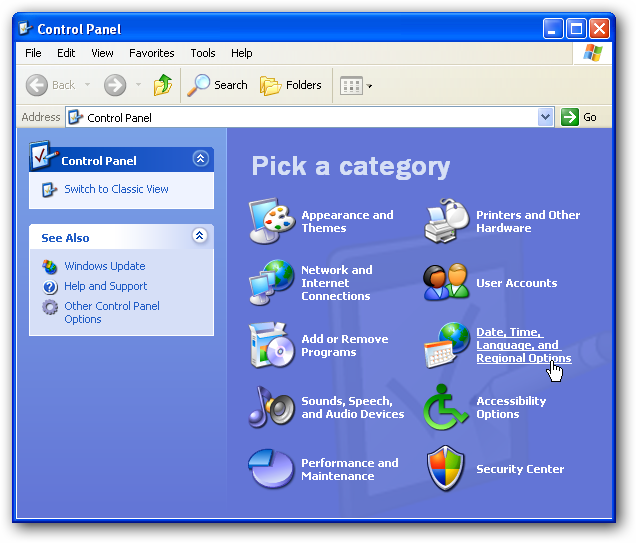Open Appearance and Themes palette icon
Viewport: 636px width, 543px height.
(272, 221)
